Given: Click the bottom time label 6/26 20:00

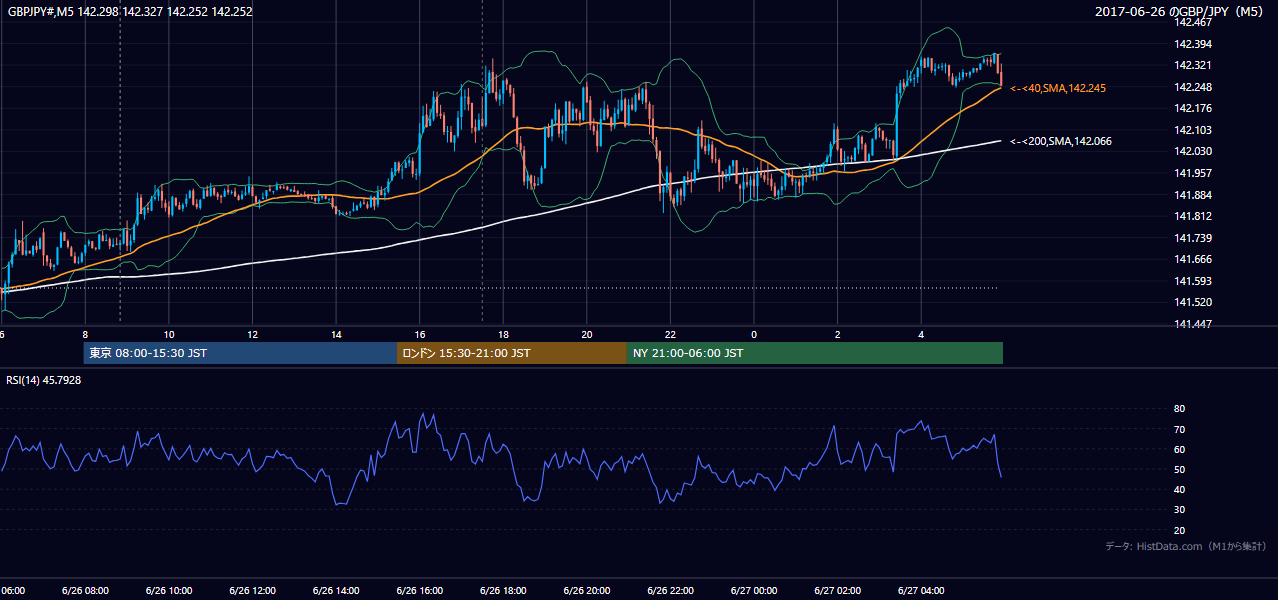Looking at the screenshot, I should [x=586, y=591].
